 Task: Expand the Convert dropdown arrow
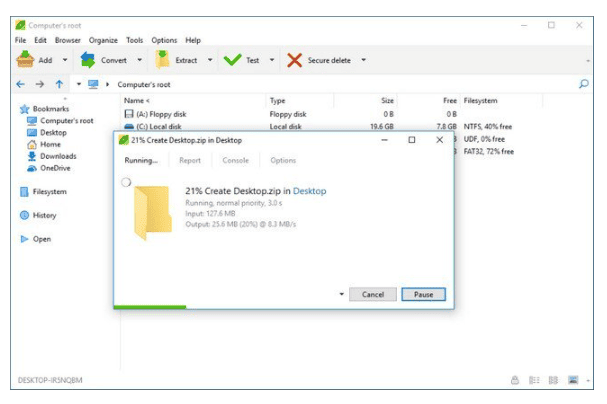[139, 60]
